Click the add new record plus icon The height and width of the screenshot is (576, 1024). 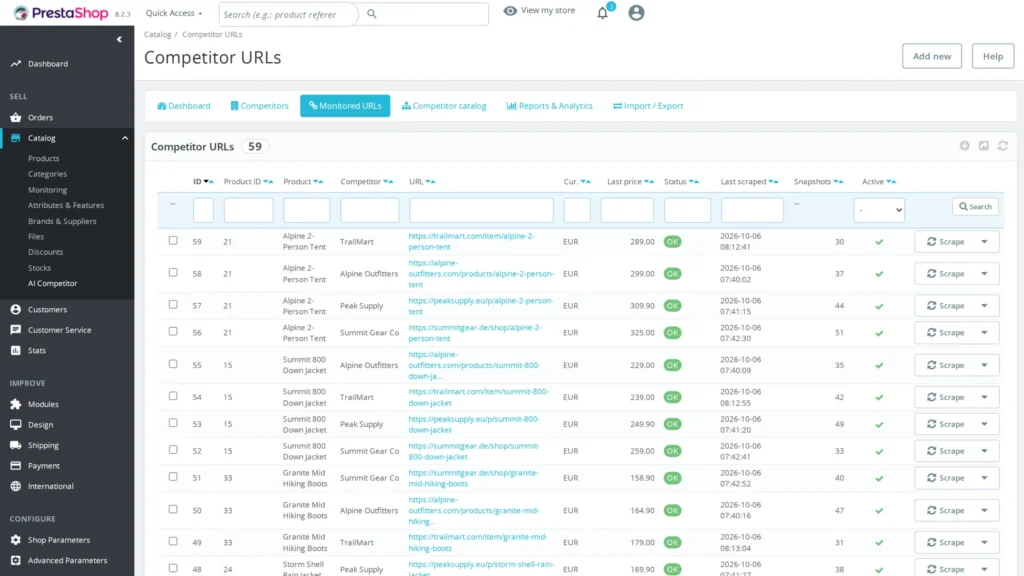(965, 146)
